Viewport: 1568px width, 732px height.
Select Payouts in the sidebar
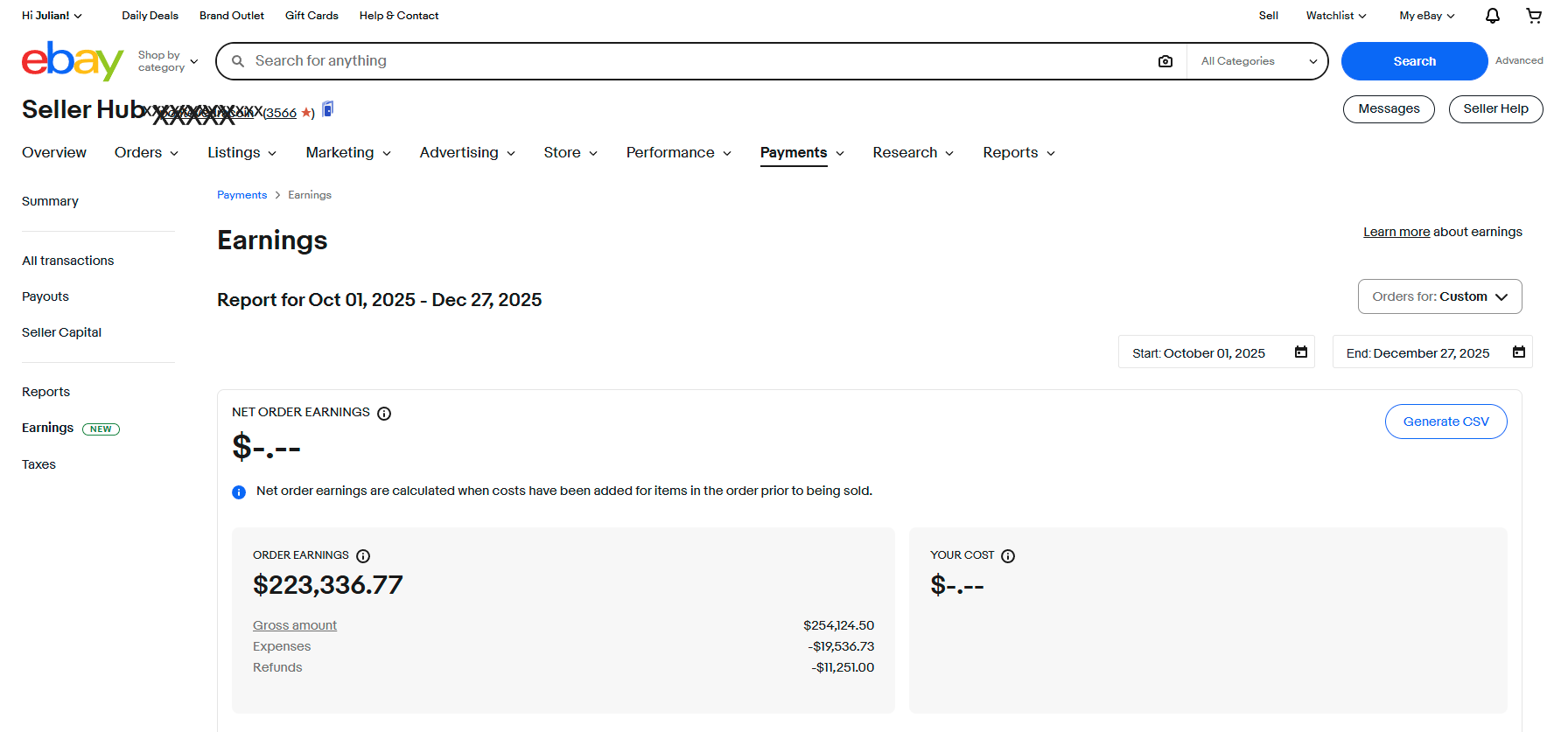point(45,296)
